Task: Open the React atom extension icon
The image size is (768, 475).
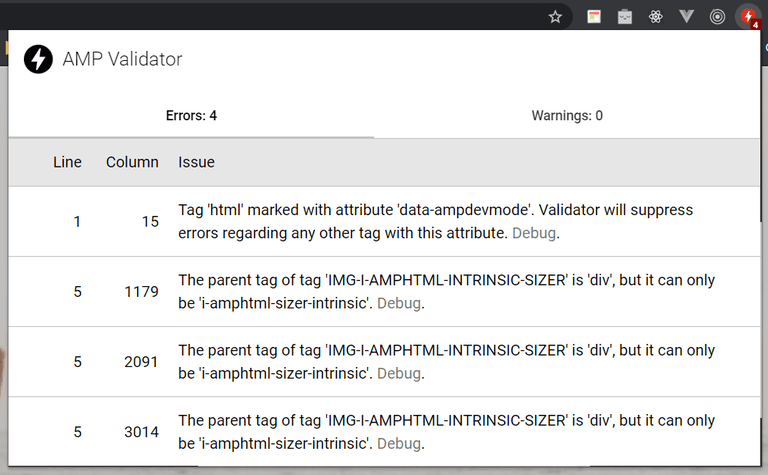Action: coord(655,17)
